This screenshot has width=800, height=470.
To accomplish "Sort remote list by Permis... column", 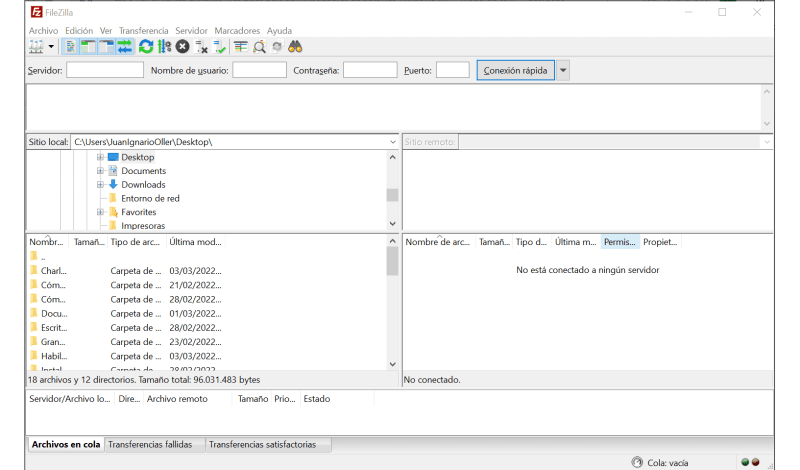I will coord(620,242).
